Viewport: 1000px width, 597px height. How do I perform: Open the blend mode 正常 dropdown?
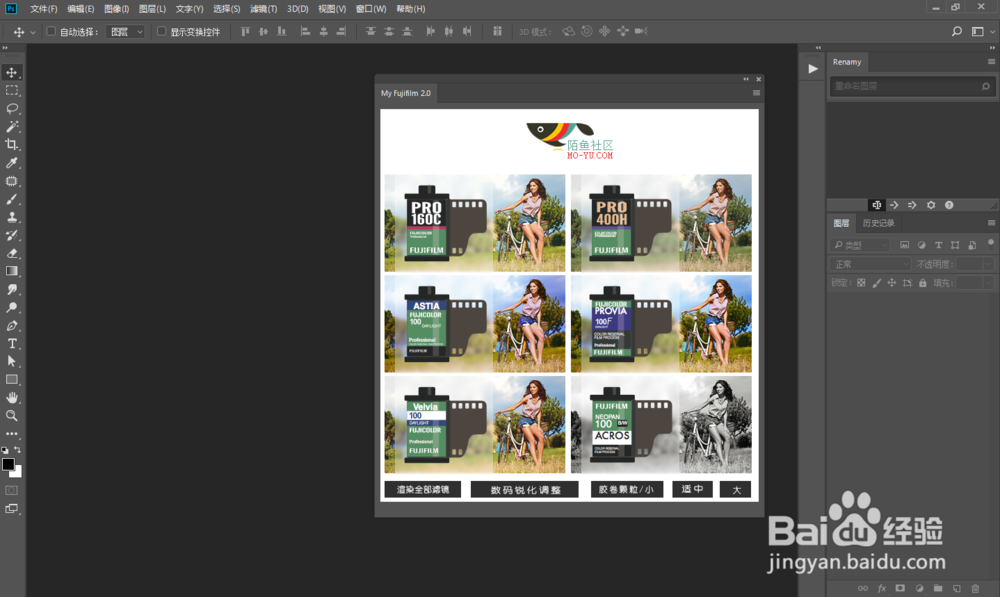871,264
